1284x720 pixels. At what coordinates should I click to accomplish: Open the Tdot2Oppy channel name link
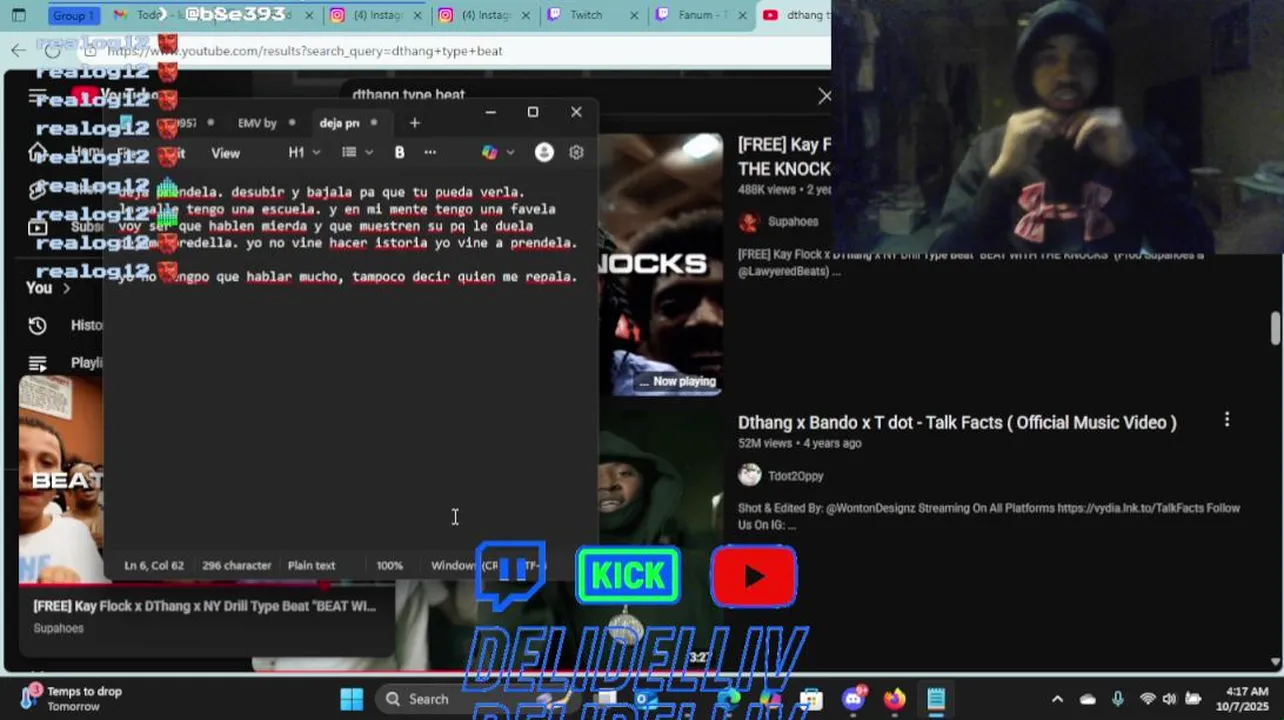(x=795, y=476)
